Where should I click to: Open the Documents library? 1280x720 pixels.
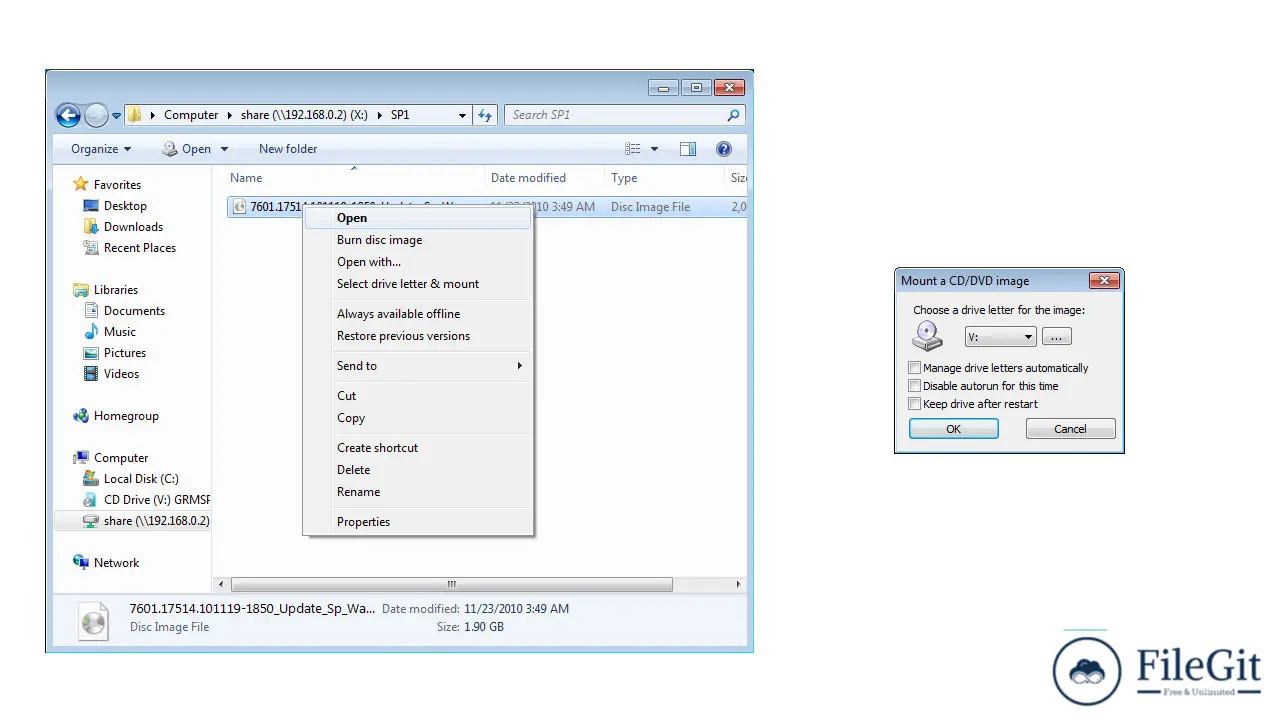pyautogui.click(x=134, y=311)
